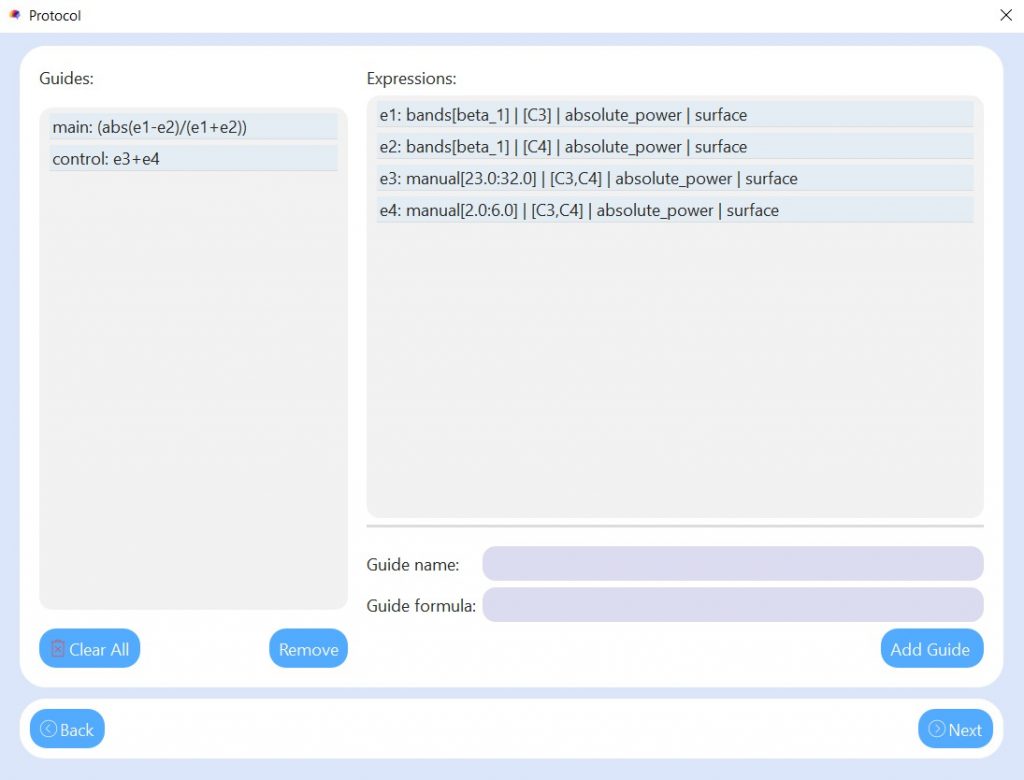This screenshot has height=780, width=1024.
Task: Select the main guide entry
Action: point(194,127)
